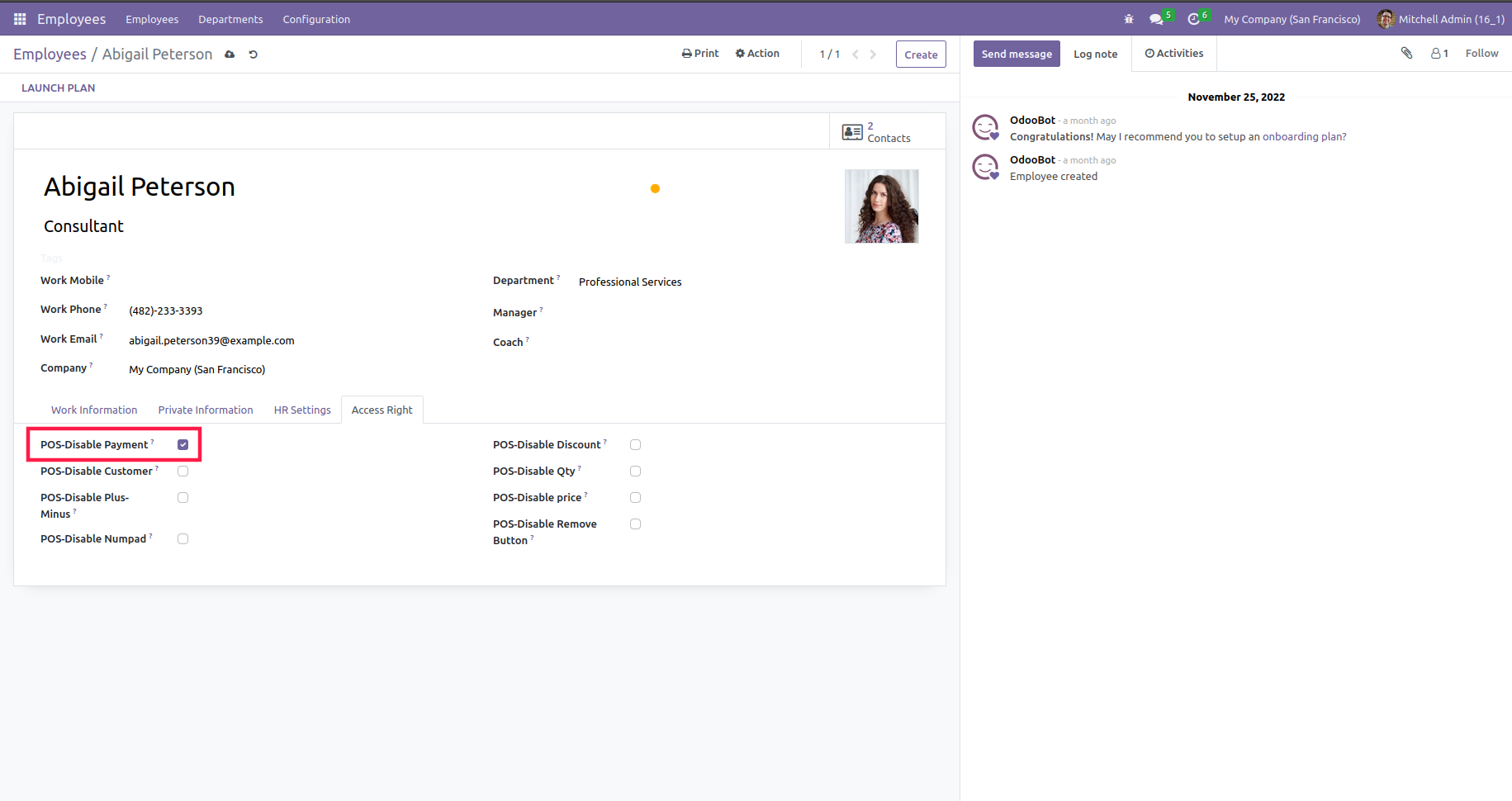This screenshot has width=1512, height=801.
Task: Open the Activities button in chatter
Action: point(1174,54)
